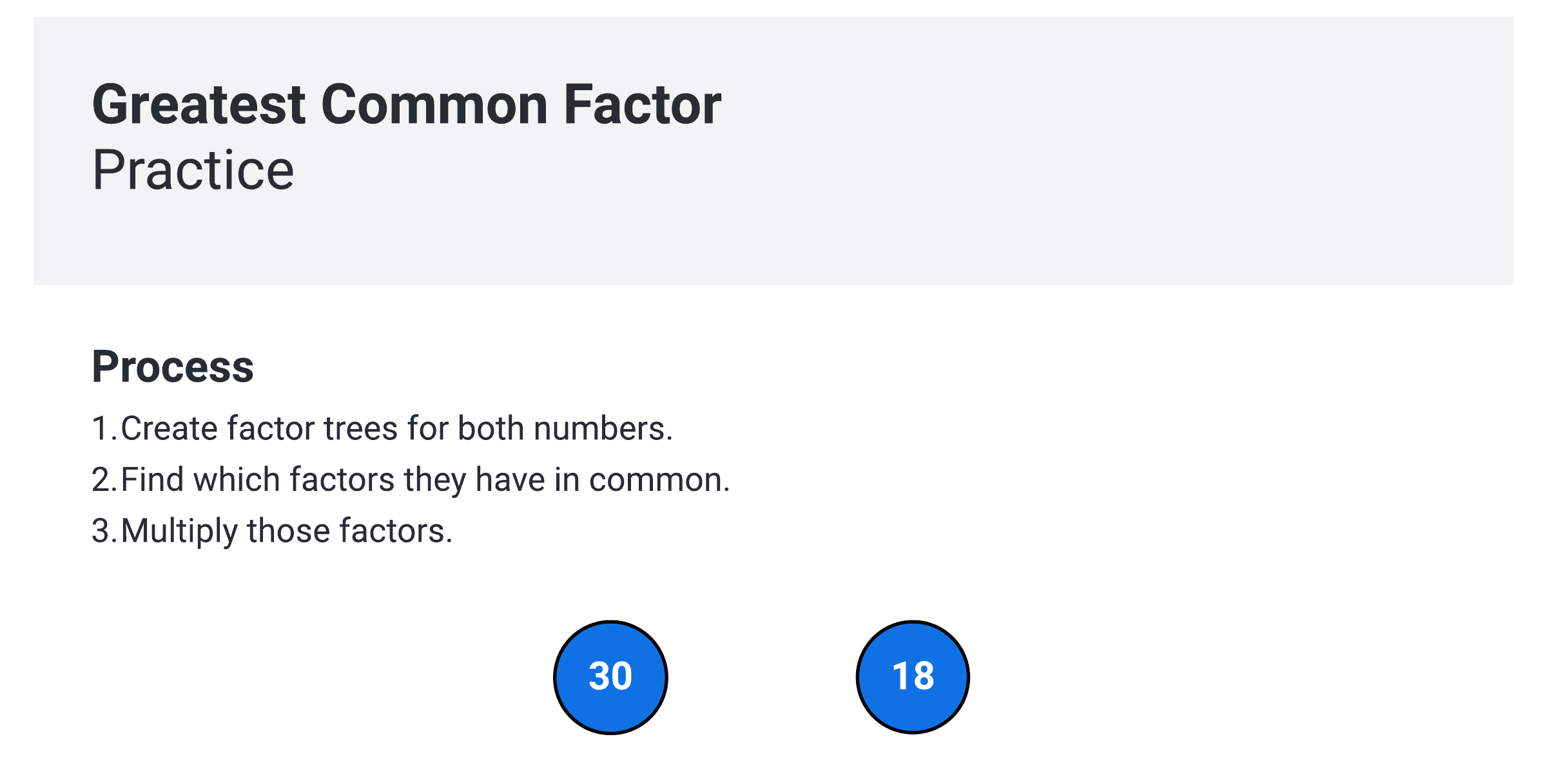Image resolution: width=1547 pixels, height=784 pixels.
Task: Select the Practice subtitle text
Action: [193, 169]
